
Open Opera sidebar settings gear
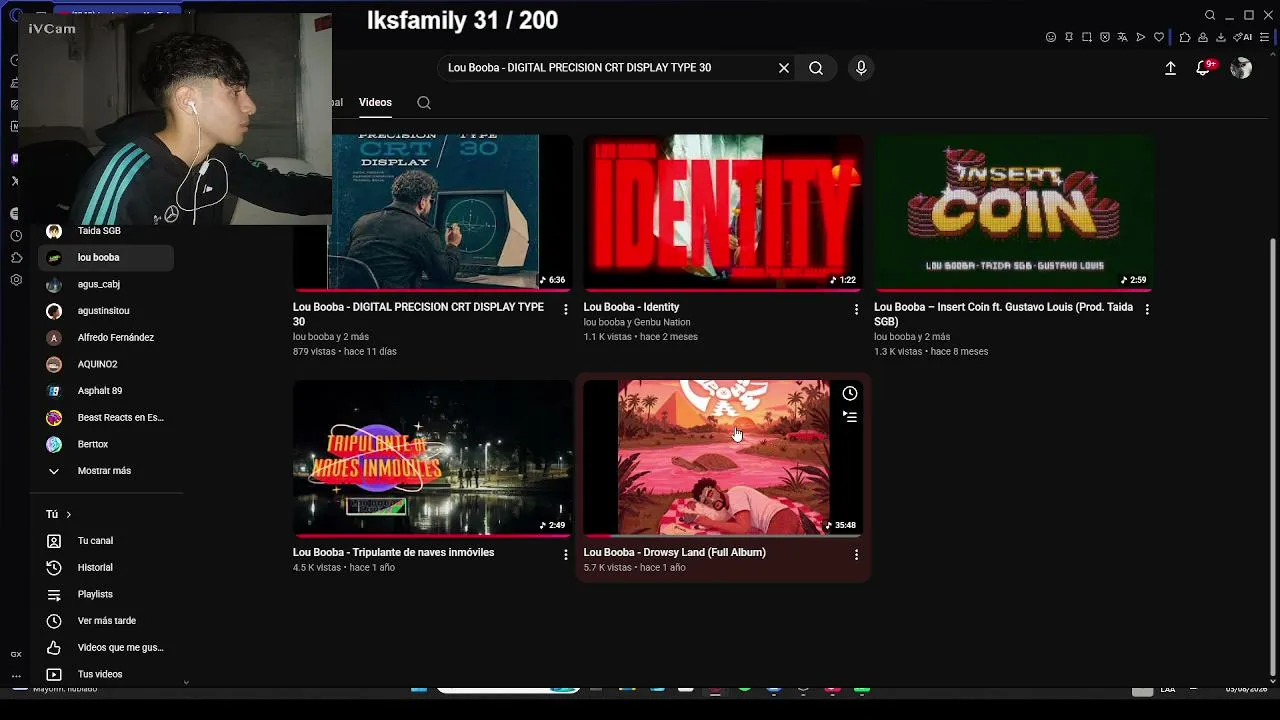(x=16, y=280)
